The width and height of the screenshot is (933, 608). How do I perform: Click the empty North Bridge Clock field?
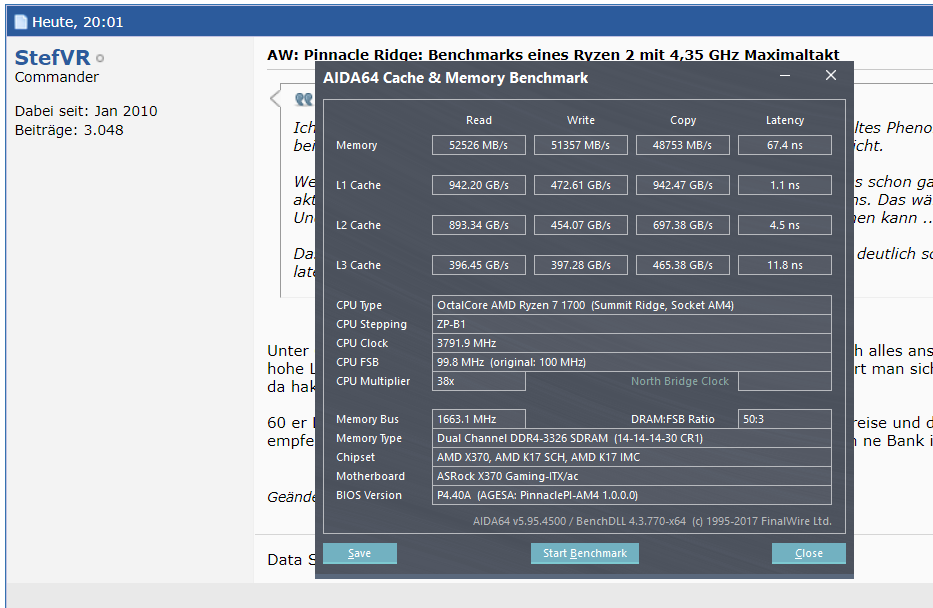(x=784, y=381)
